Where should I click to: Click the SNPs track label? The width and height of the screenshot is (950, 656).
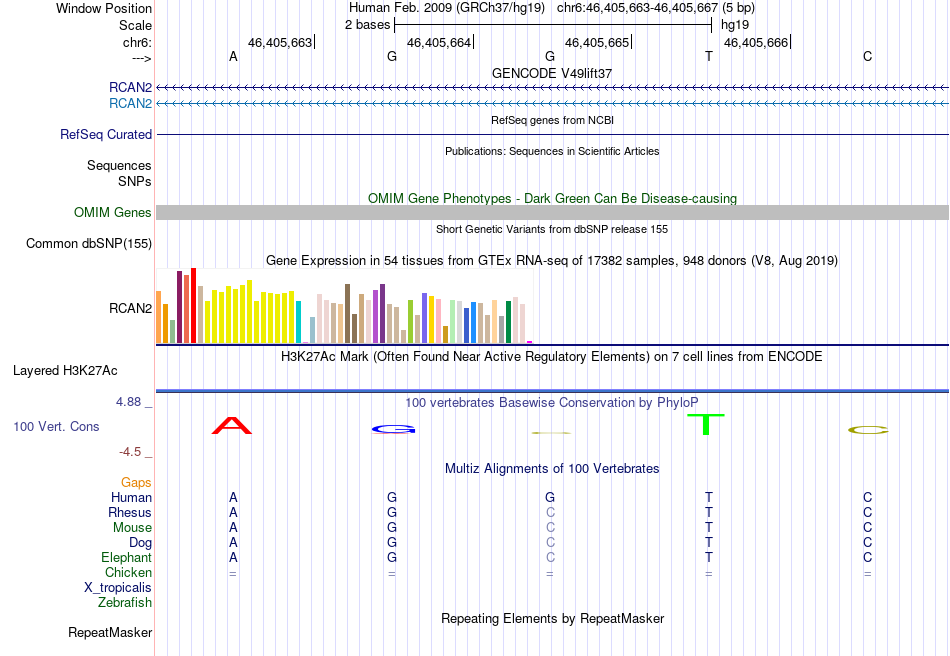click(x=135, y=181)
